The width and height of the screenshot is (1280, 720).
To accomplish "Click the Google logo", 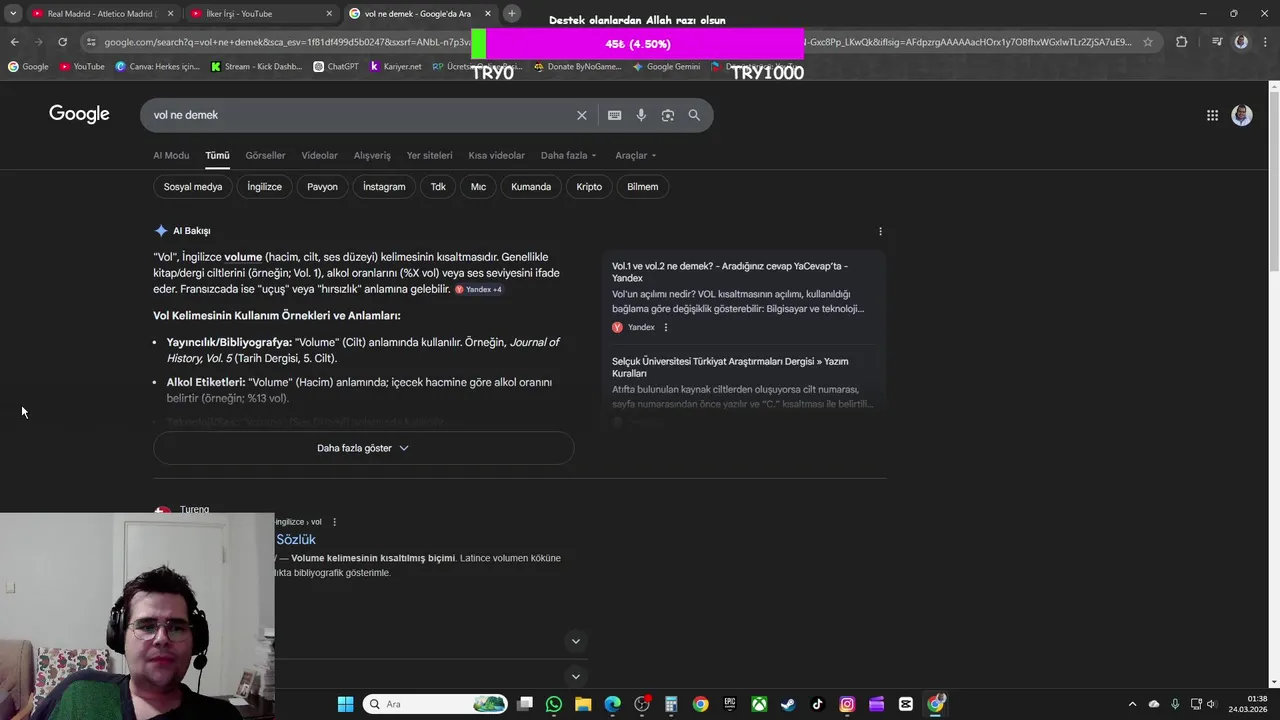I will click(79, 114).
